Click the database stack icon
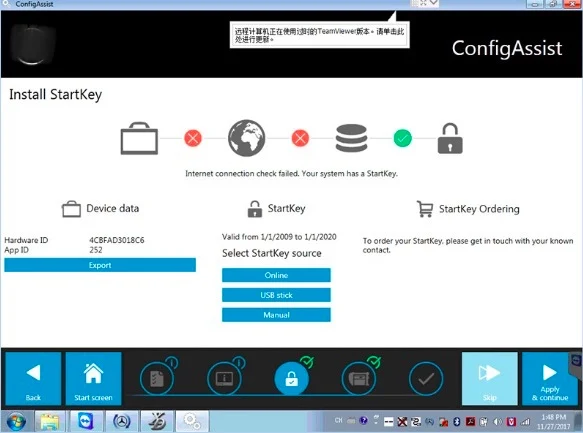Screen dimensions: 583x433 click(351, 138)
